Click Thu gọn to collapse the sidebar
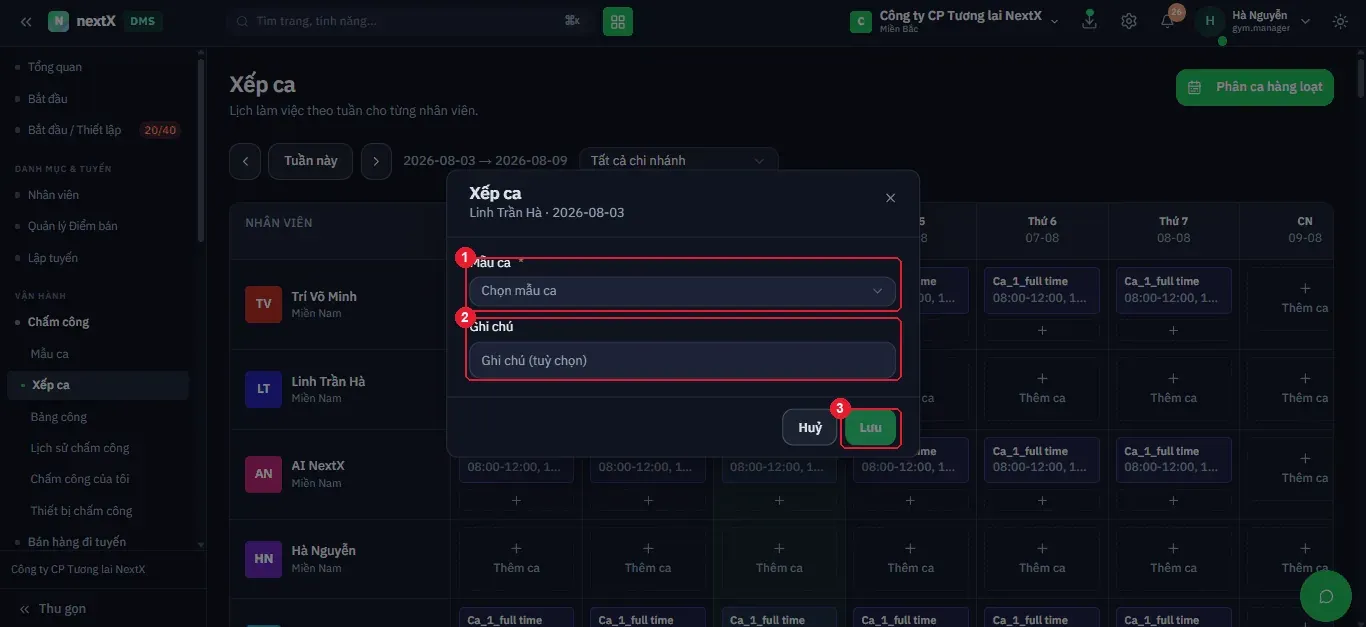 click(x=52, y=609)
